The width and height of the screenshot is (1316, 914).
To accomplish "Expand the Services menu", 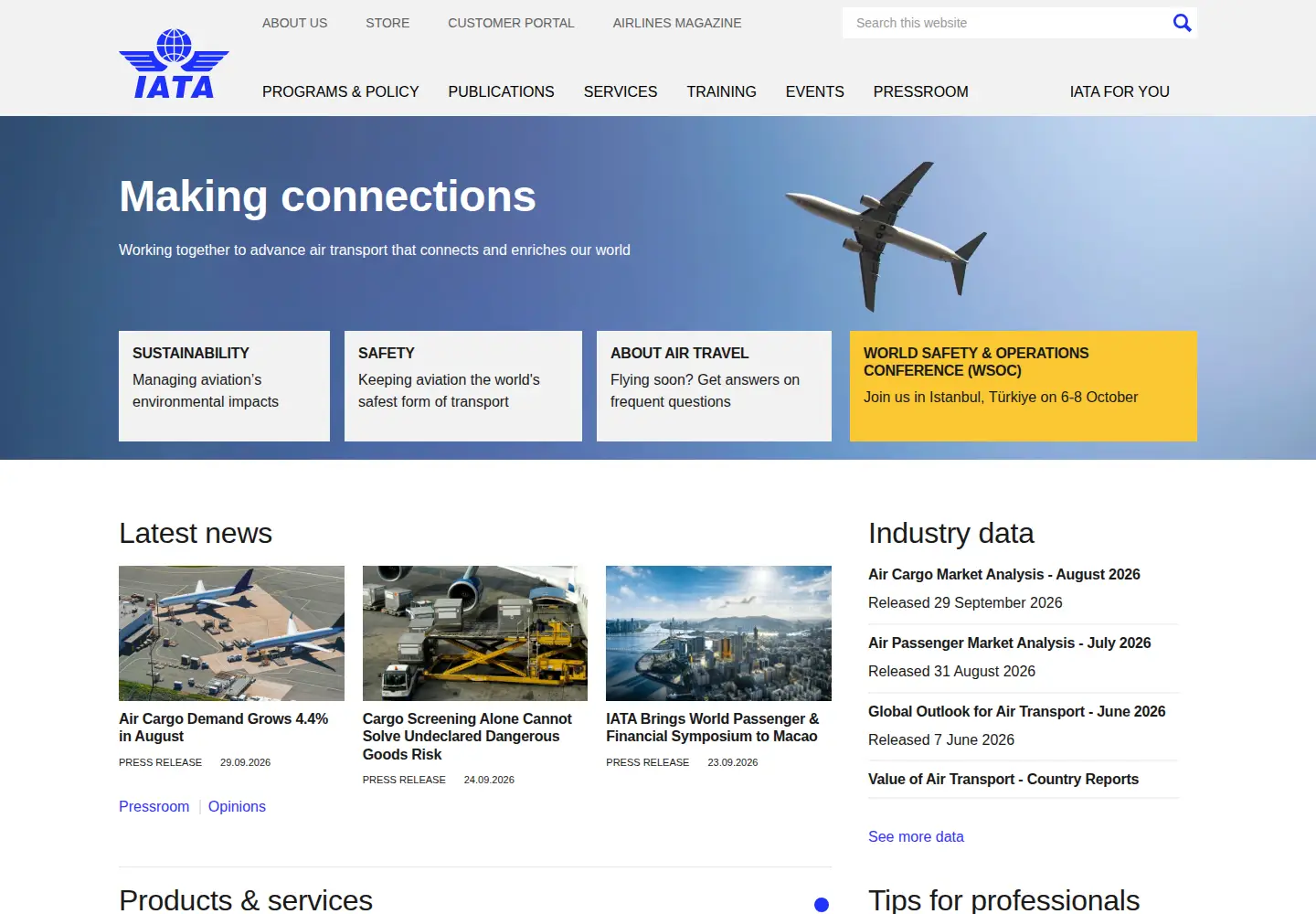I will click(621, 91).
